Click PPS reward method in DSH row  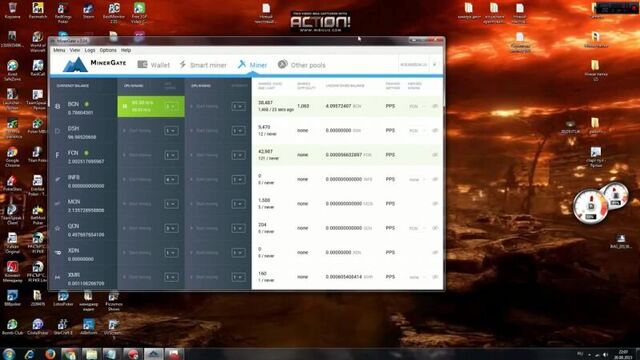pyautogui.click(x=390, y=131)
